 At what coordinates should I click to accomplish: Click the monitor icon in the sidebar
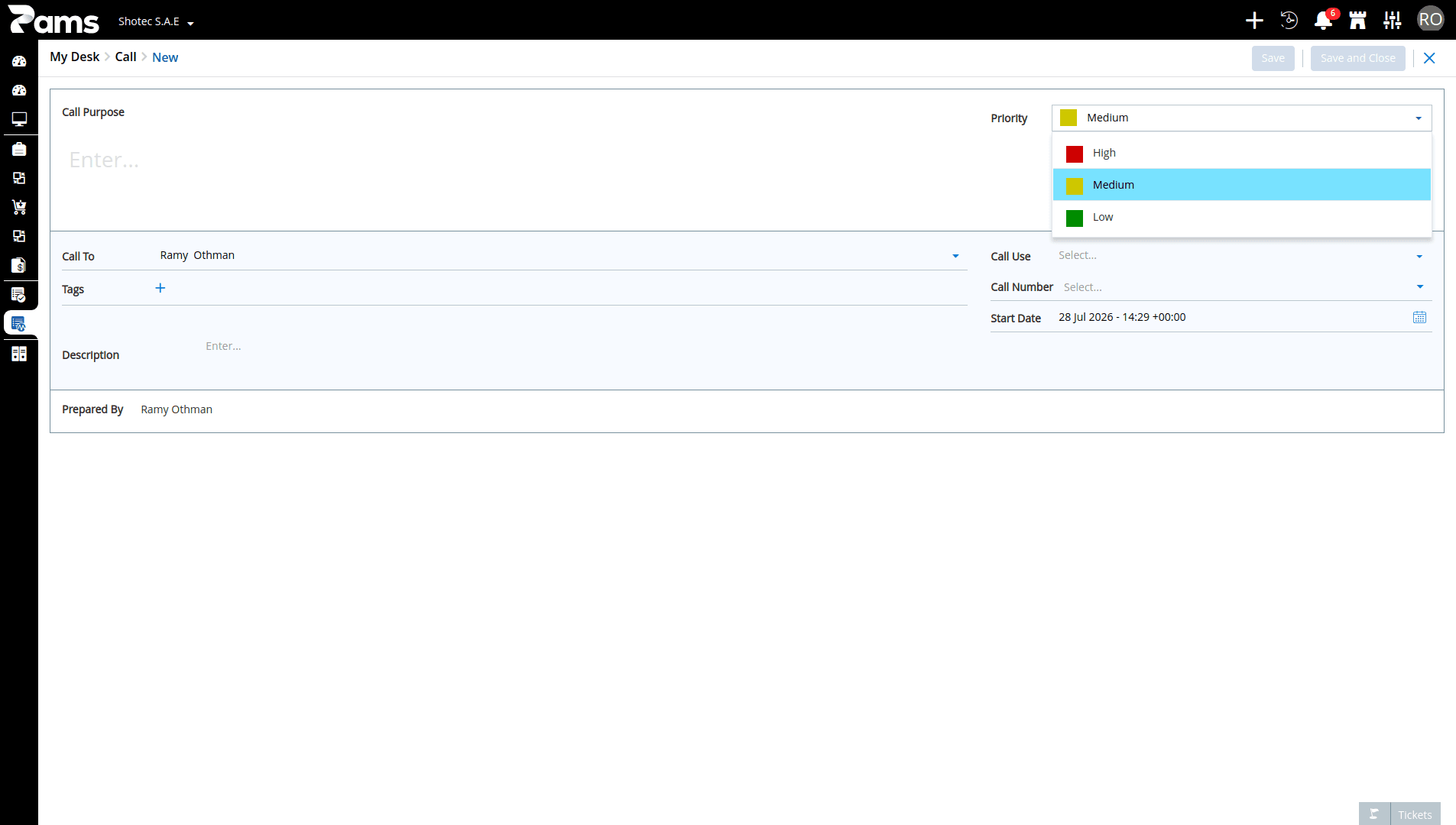tap(19, 119)
